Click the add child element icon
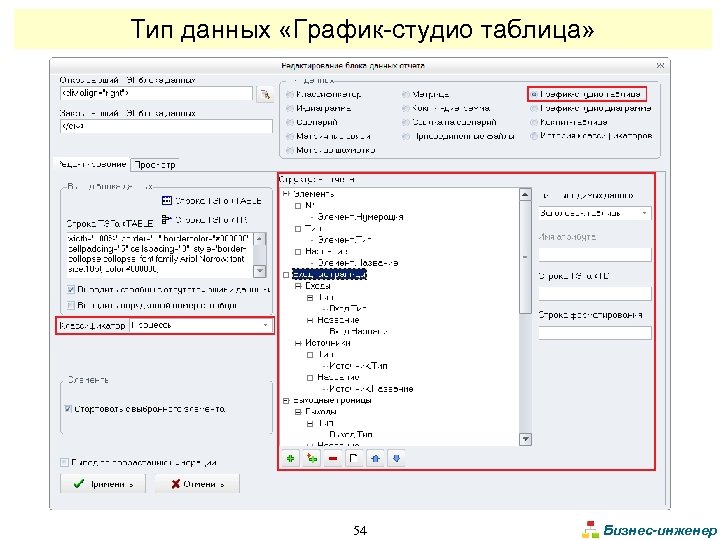720x540 pixels. pos(312,458)
